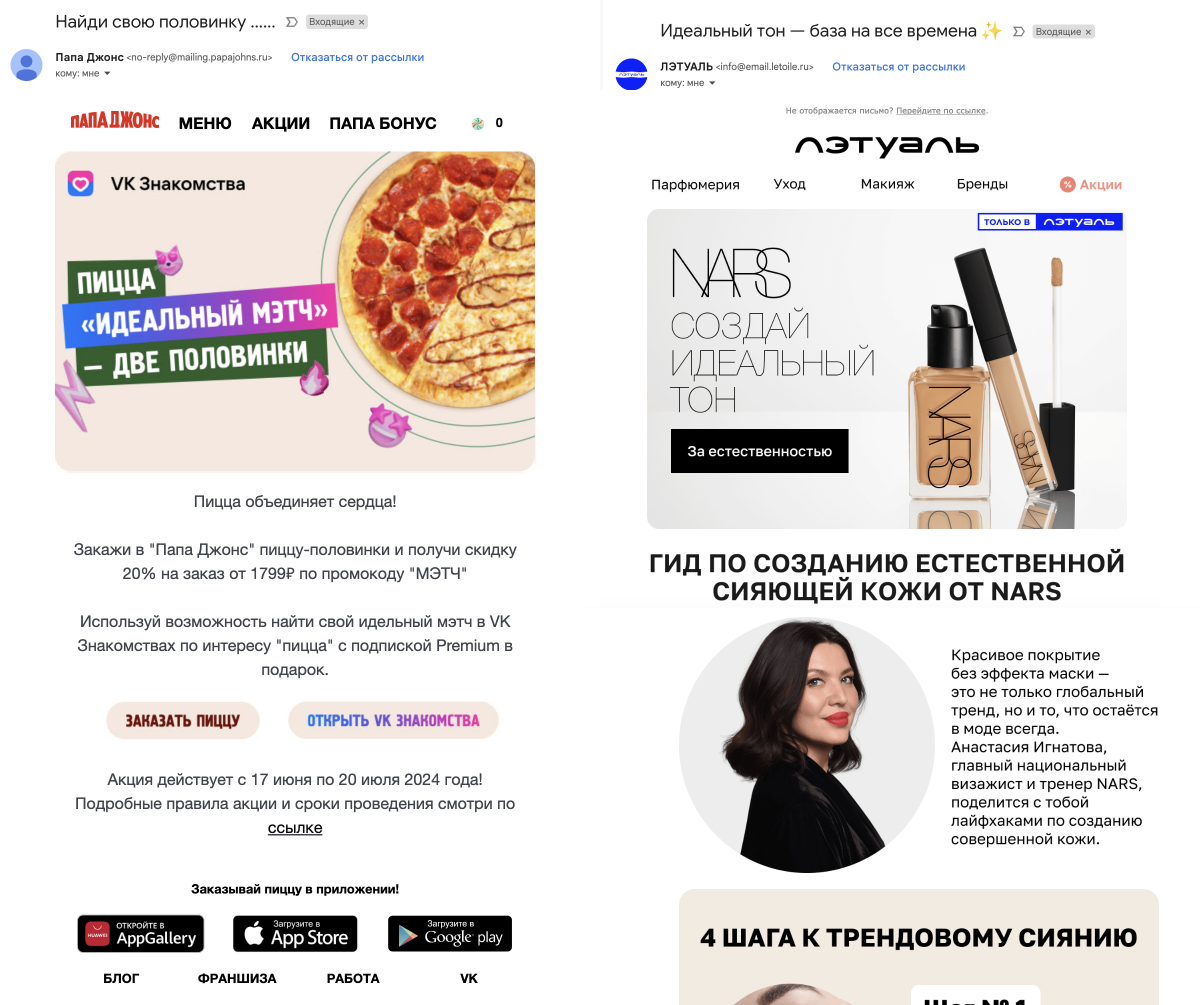The width and height of the screenshot is (1200, 1005).
Task: Remove the Входящие label on Papa Johns email
Action: click(361, 21)
